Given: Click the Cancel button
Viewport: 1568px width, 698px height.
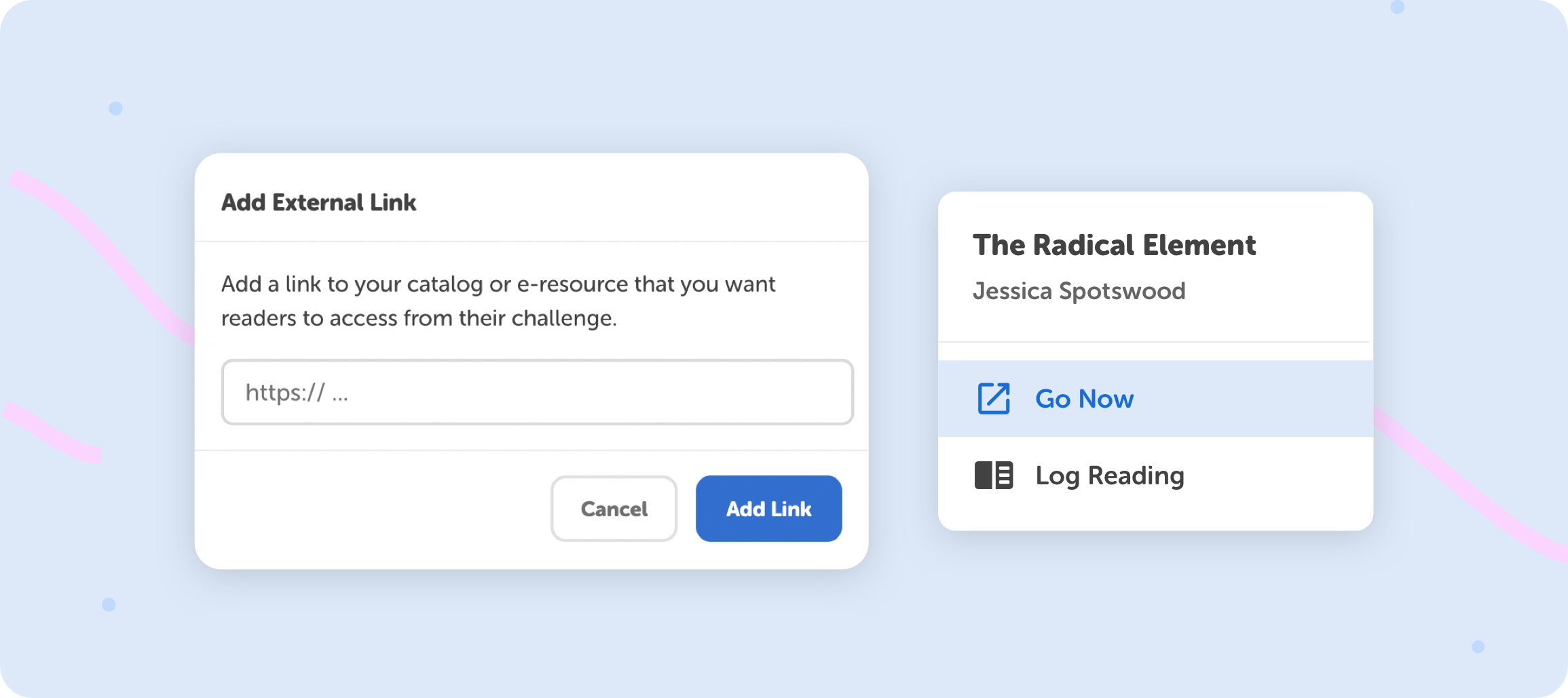Looking at the screenshot, I should 614,509.
